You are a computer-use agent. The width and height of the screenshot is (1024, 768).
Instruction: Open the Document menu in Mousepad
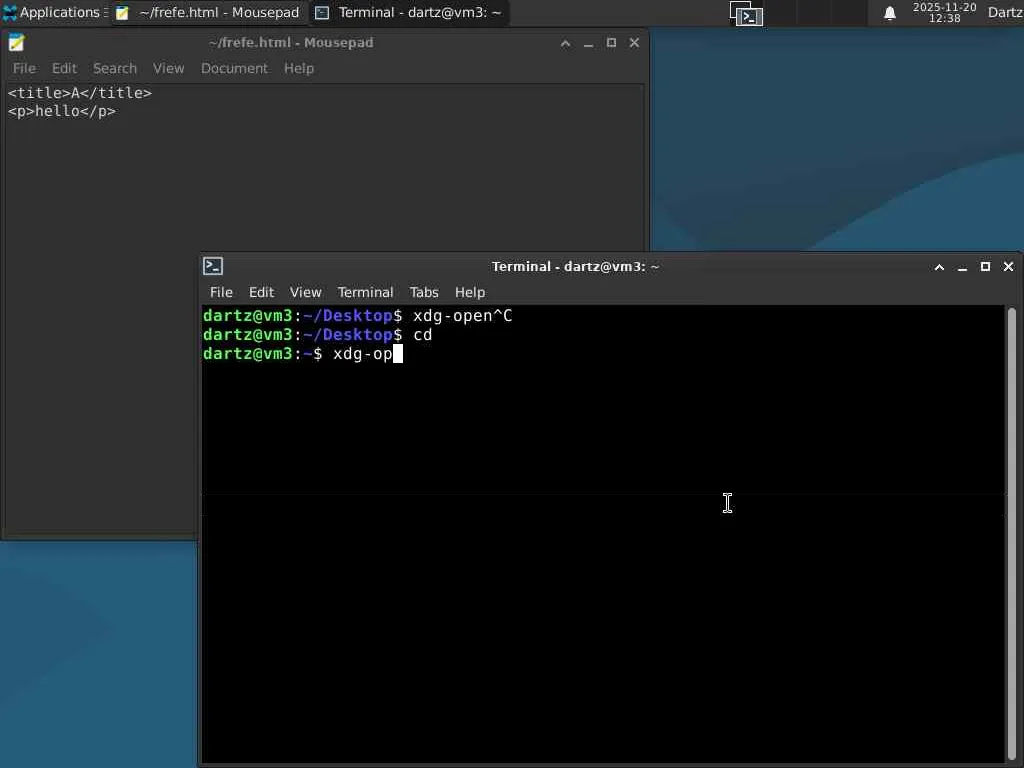coord(234,68)
